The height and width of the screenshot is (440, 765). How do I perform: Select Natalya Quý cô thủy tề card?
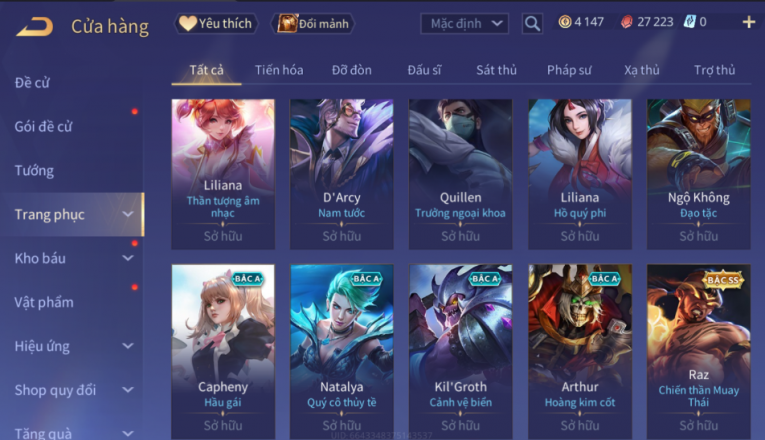pos(342,352)
